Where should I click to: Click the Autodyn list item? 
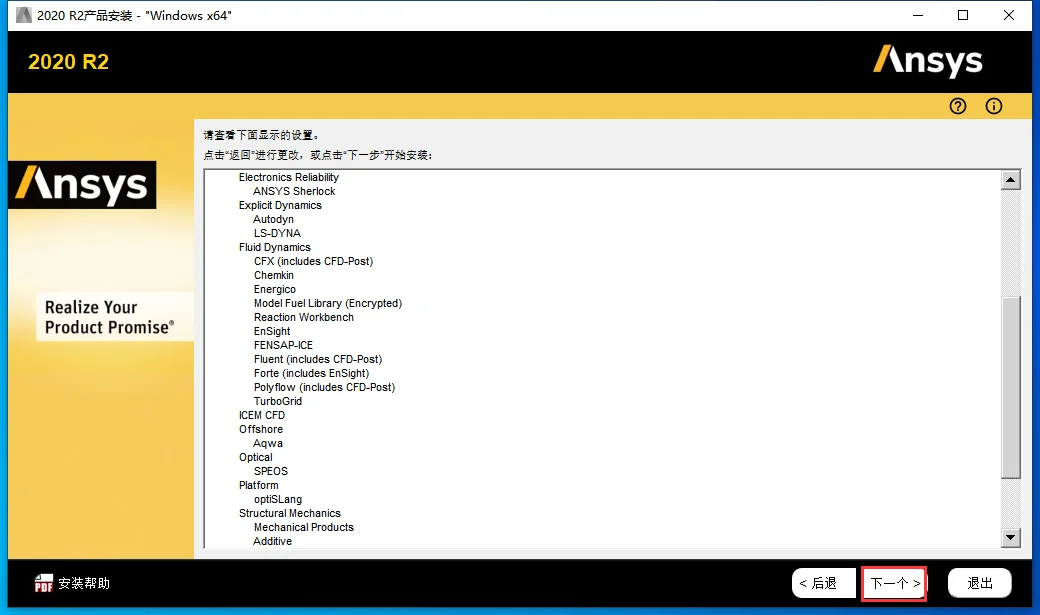point(273,219)
